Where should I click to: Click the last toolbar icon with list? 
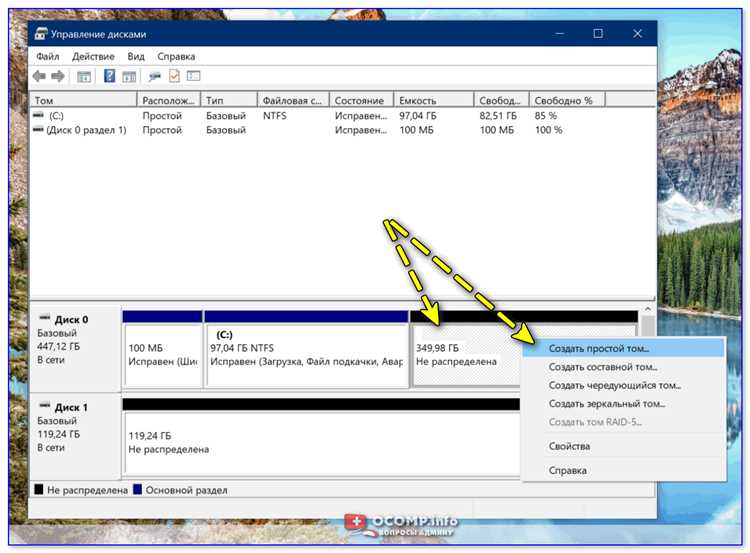pos(193,76)
